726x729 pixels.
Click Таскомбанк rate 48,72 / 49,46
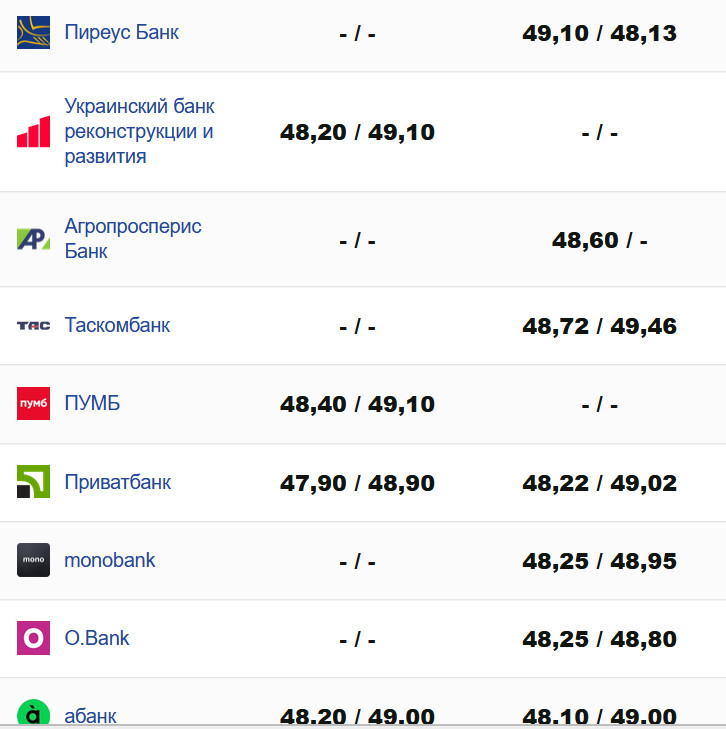pos(599,326)
